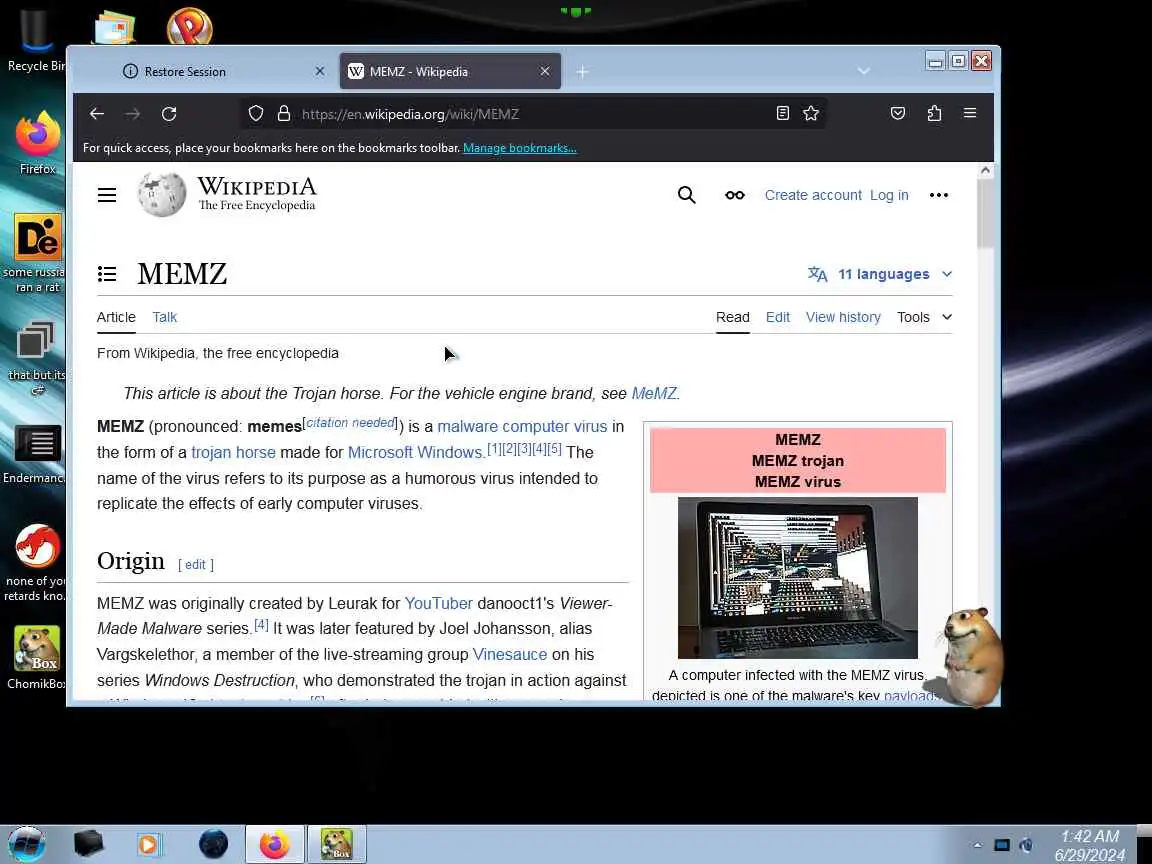Open the infected laptop infobox image
Viewport: 1152px width, 864px height.
coord(797,577)
